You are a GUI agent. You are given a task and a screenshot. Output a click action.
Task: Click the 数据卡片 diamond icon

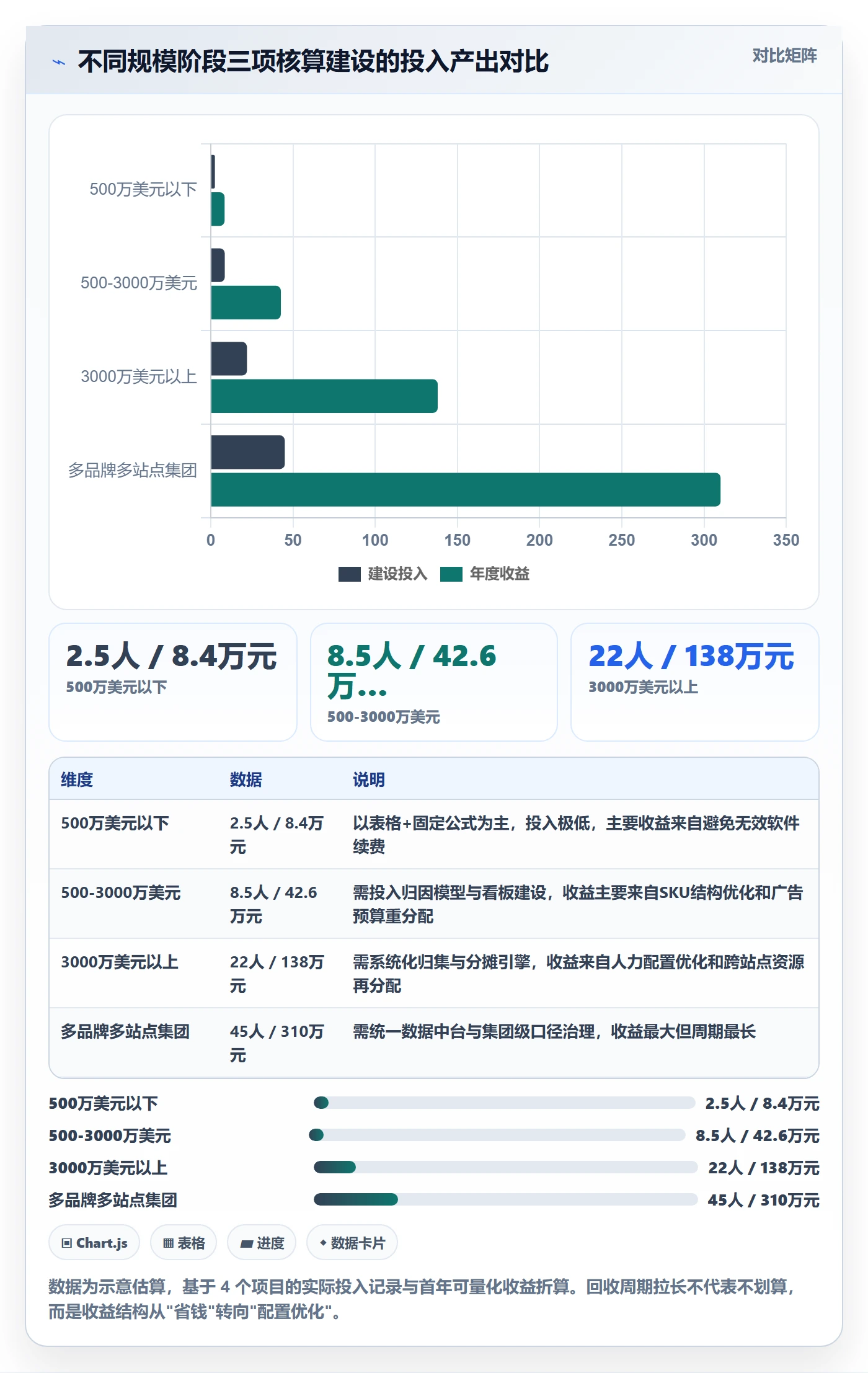[323, 1243]
